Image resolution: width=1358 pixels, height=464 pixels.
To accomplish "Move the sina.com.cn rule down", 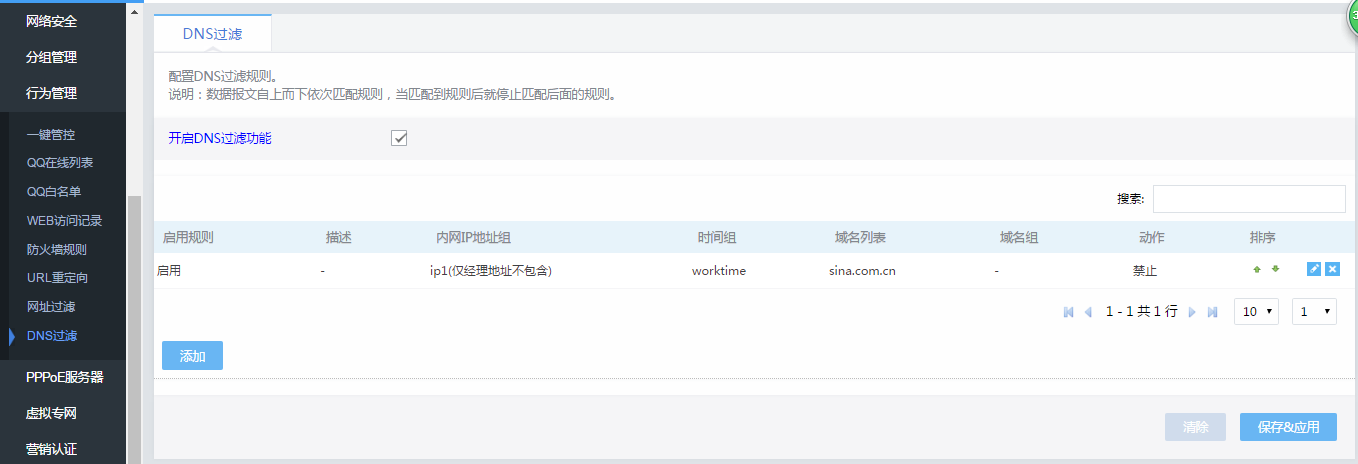I will [x=1275, y=269].
